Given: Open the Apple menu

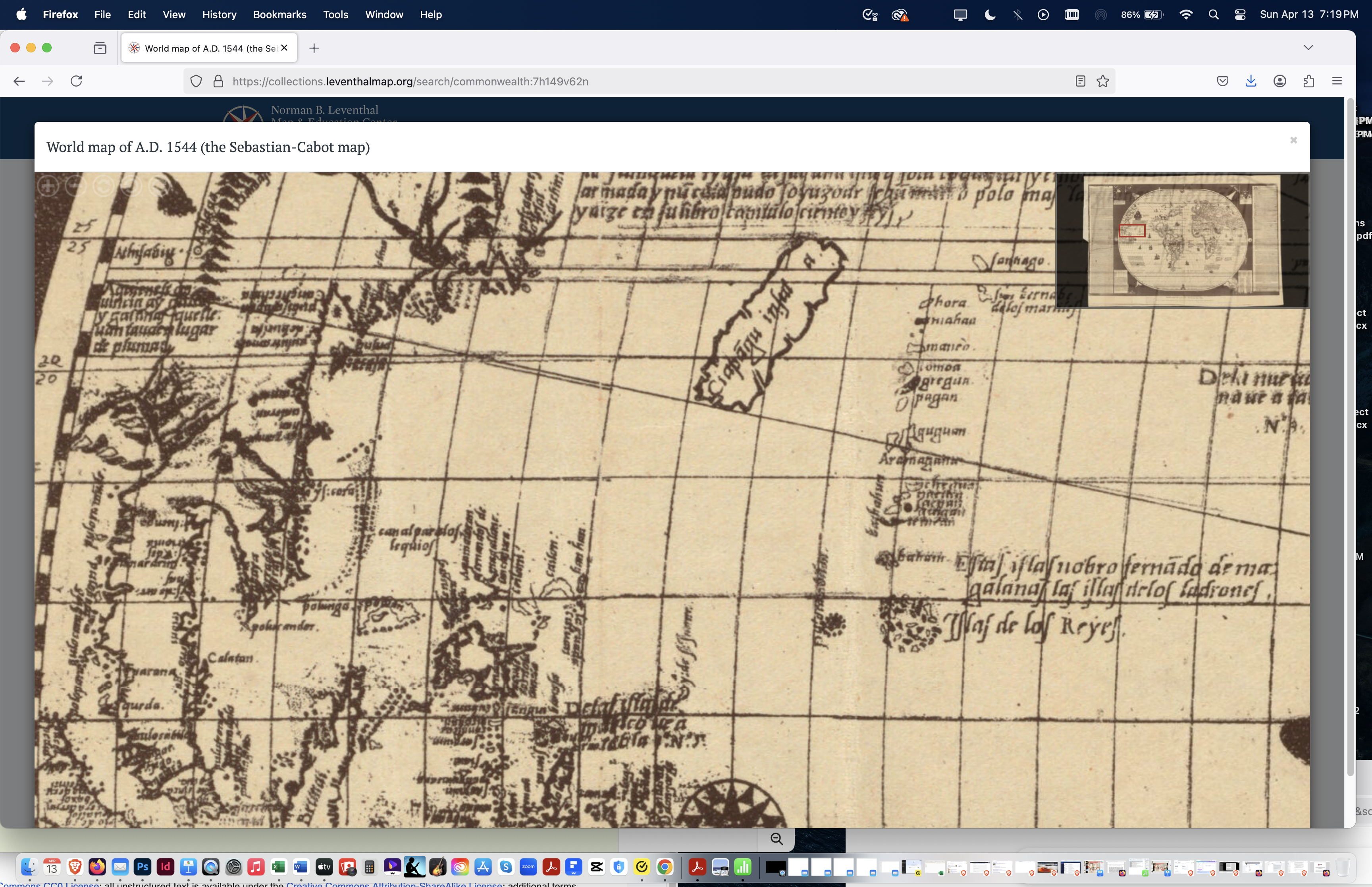Looking at the screenshot, I should pyautogui.click(x=21, y=14).
